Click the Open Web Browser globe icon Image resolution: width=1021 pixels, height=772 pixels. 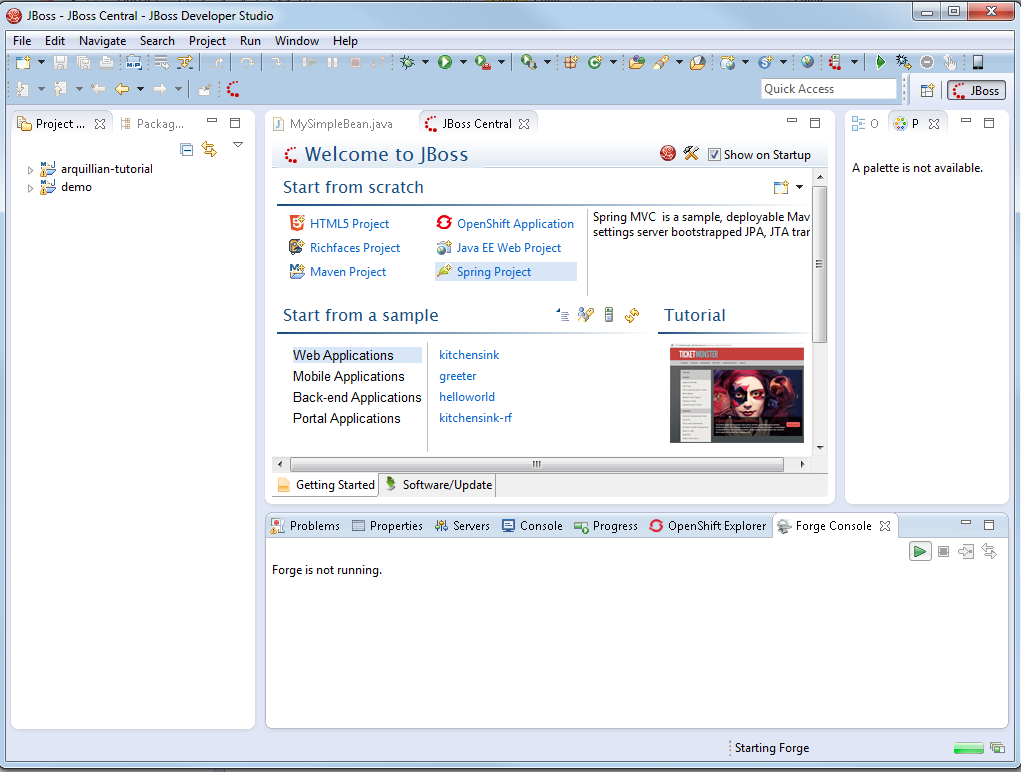pos(807,62)
